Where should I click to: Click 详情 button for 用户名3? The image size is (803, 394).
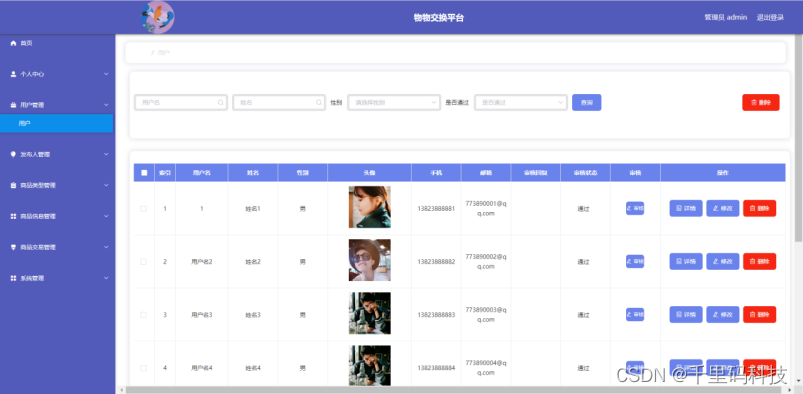pyautogui.click(x=686, y=315)
